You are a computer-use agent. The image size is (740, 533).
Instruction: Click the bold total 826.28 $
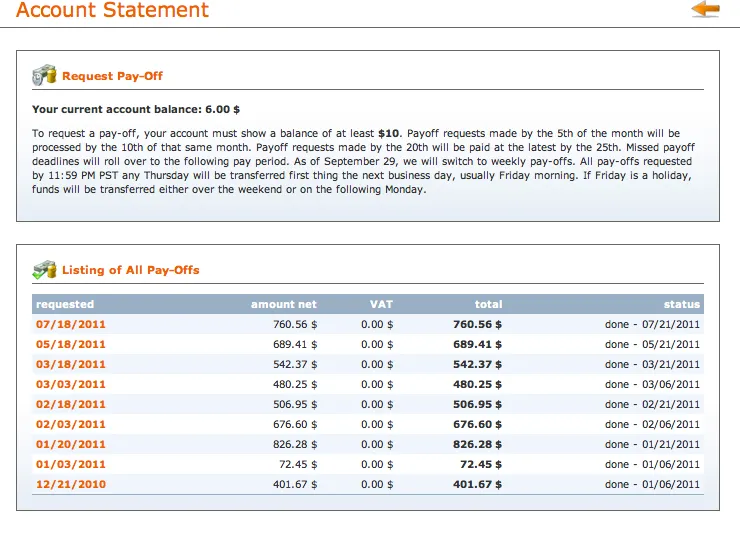(x=478, y=444)
